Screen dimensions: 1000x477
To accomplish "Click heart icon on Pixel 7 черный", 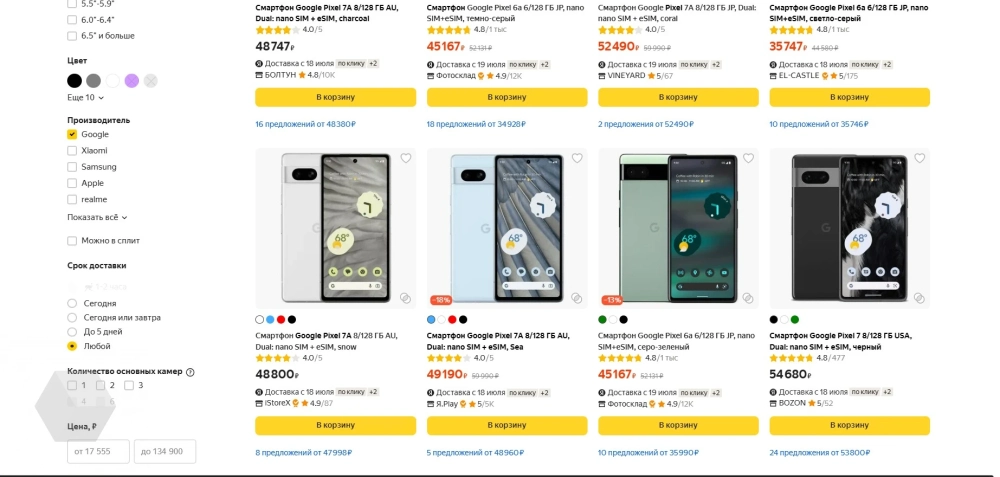I will (919, 158).
